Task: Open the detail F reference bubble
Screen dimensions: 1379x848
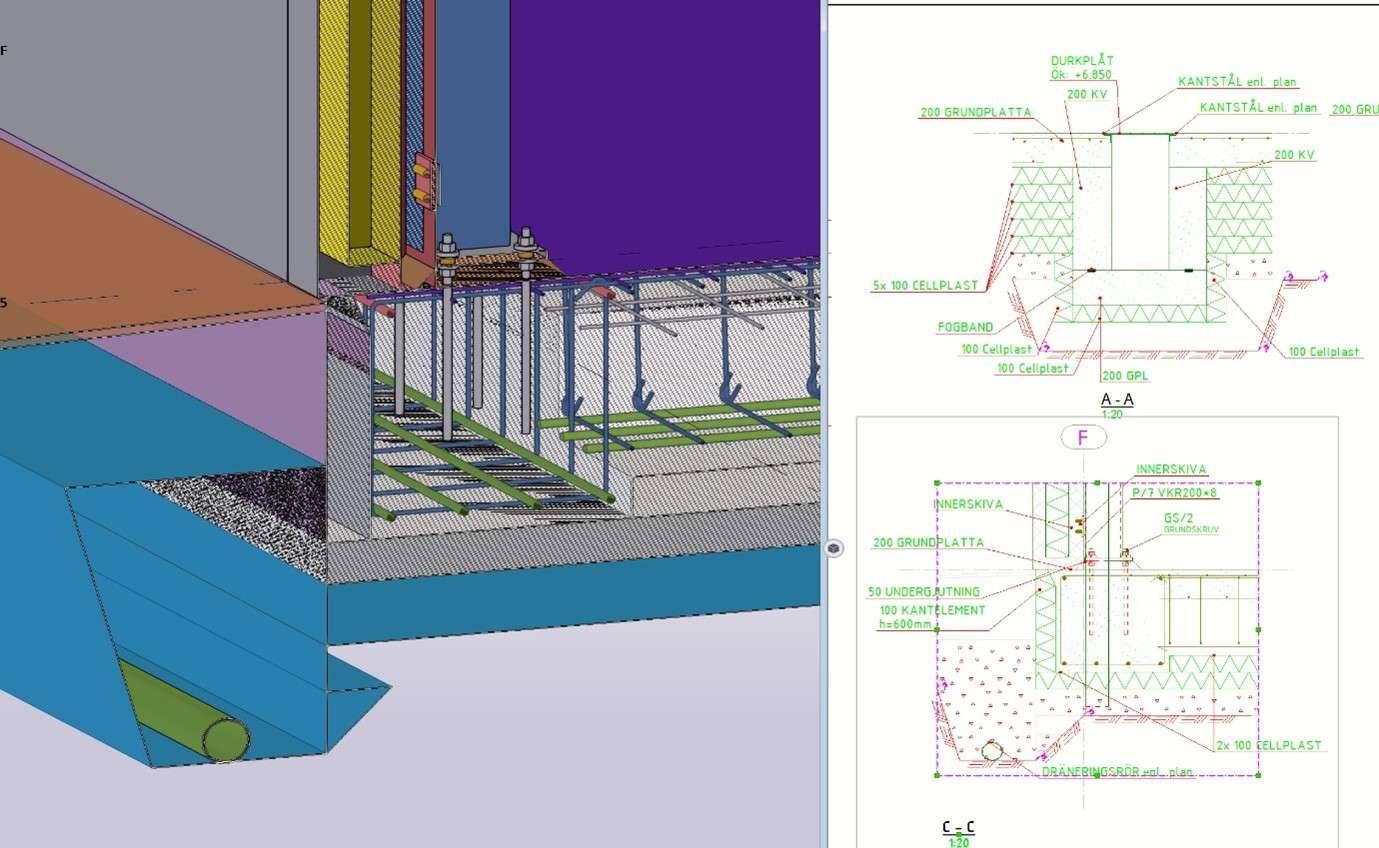Action: click(1083, 437)
